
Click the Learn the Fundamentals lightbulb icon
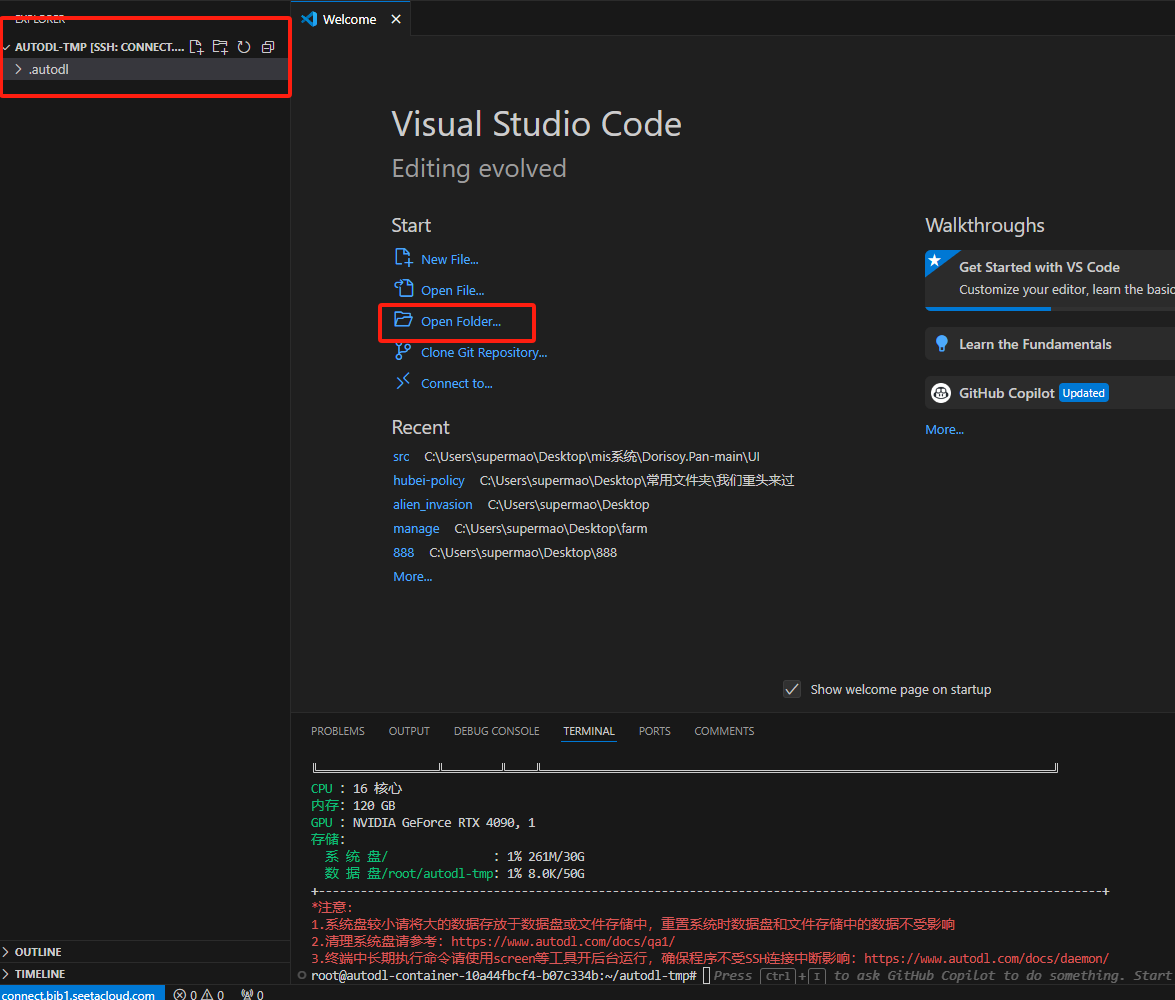(941, 344)
